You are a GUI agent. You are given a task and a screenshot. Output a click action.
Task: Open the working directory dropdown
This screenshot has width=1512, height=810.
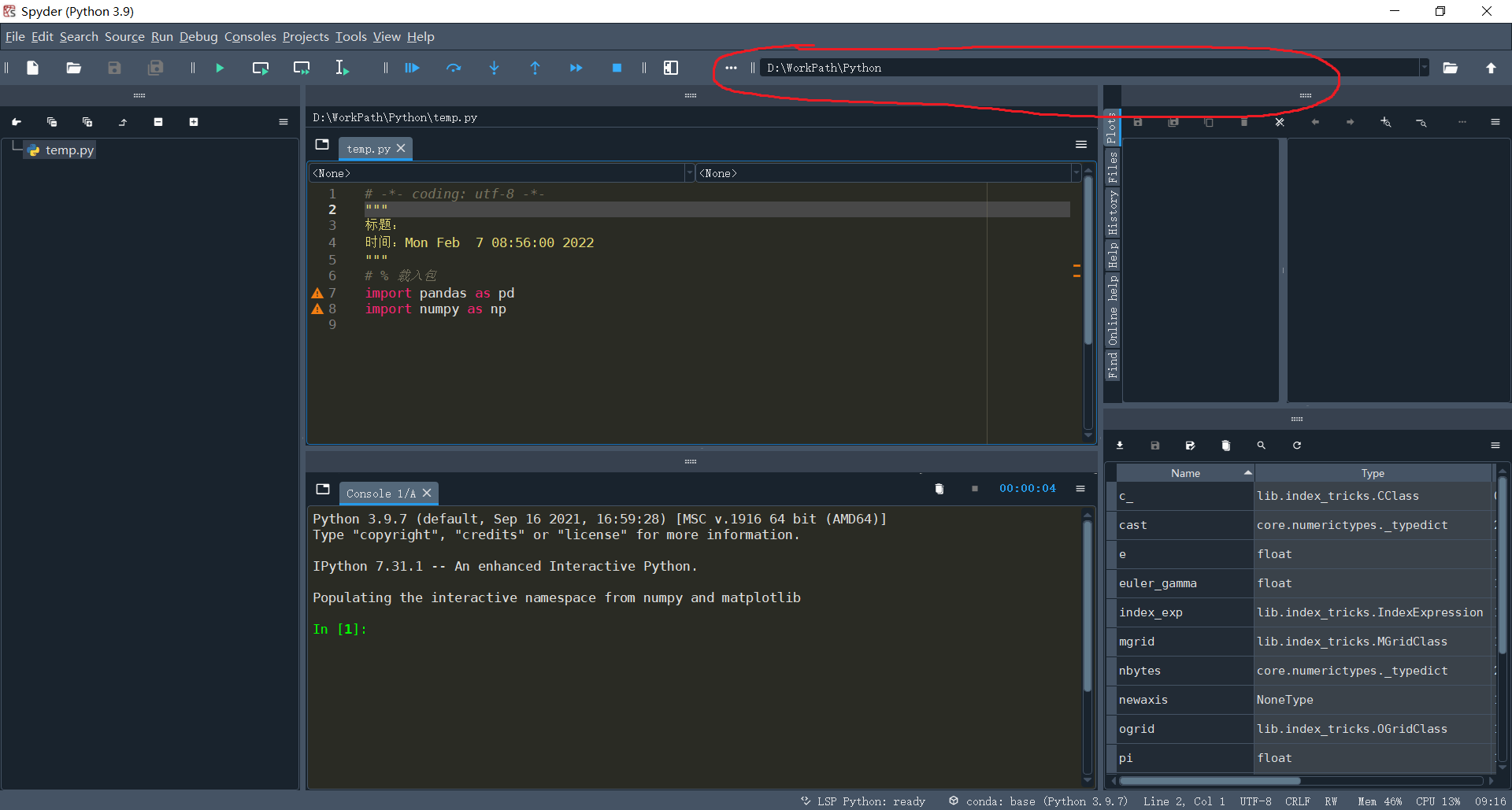[1424, 68]
